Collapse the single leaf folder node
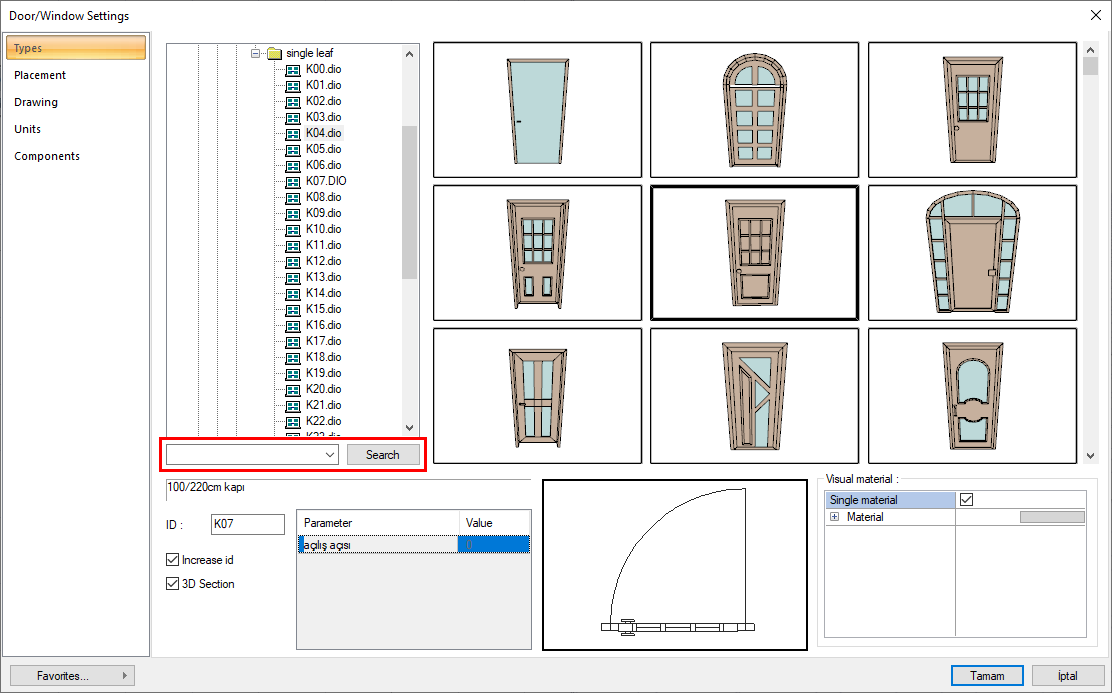Screen dimensions: 1112x693 point(256,53)
